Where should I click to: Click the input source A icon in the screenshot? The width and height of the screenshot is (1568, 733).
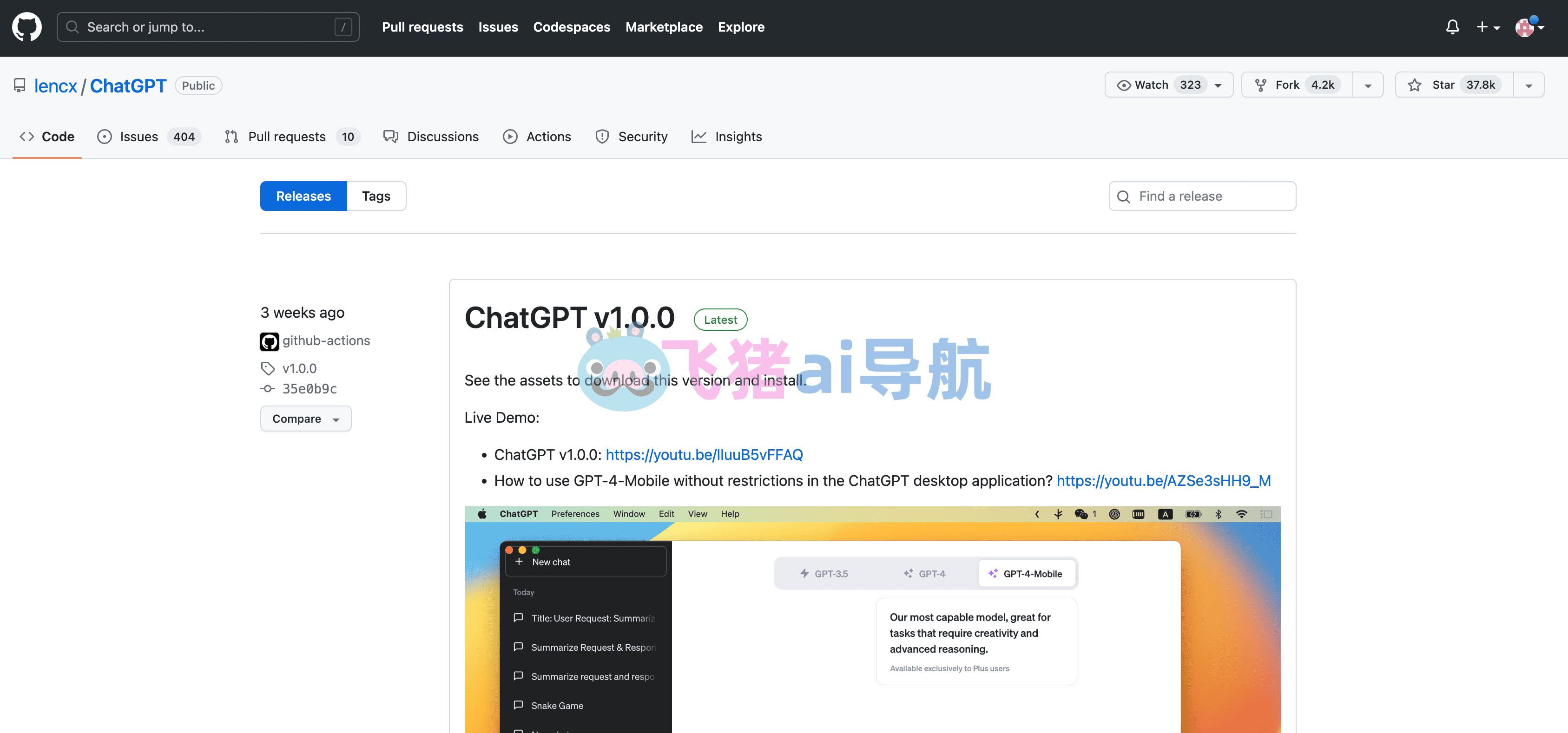(x=1165, y=514)
